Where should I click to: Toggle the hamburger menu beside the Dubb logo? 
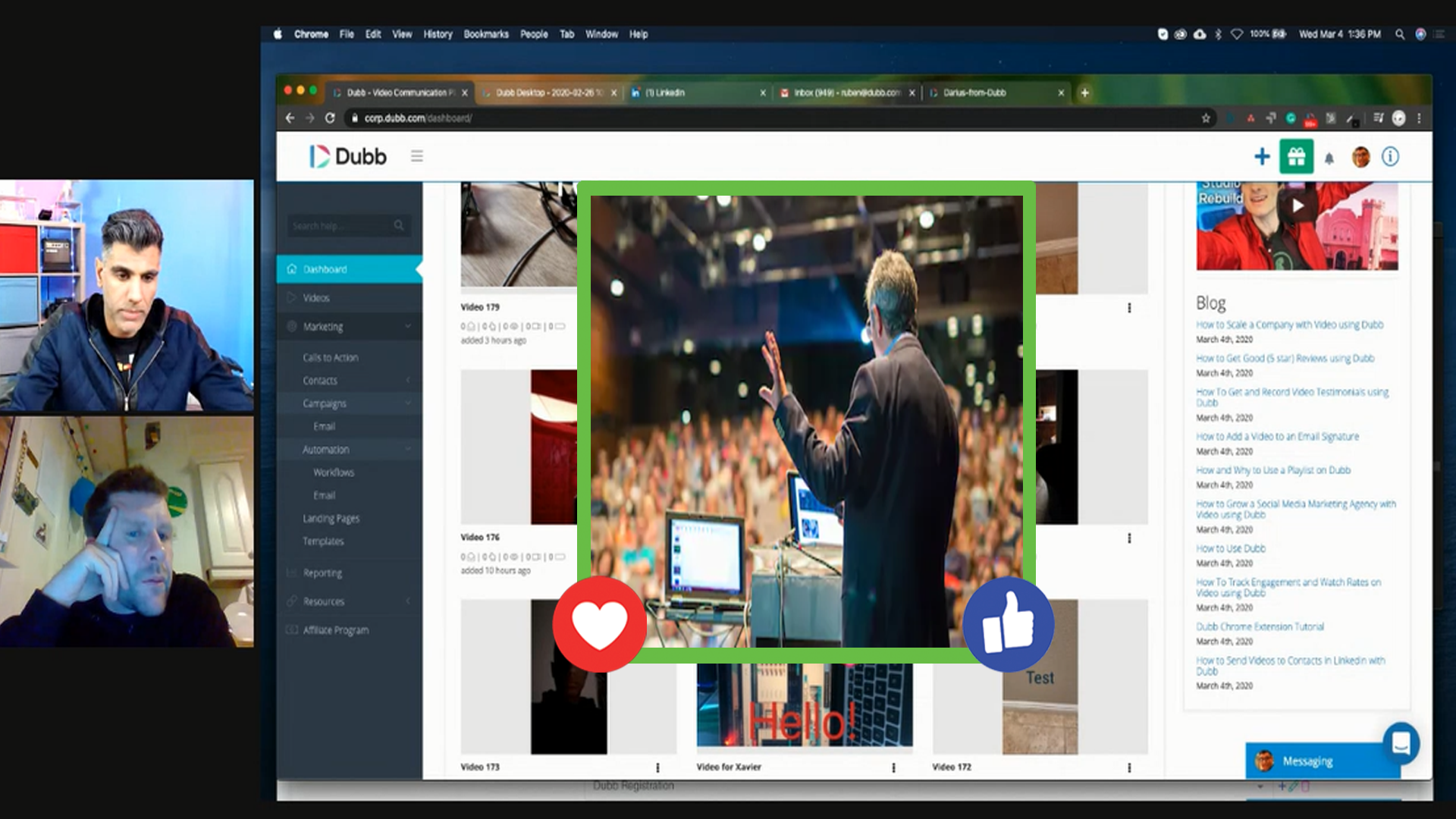coord(417,156)
